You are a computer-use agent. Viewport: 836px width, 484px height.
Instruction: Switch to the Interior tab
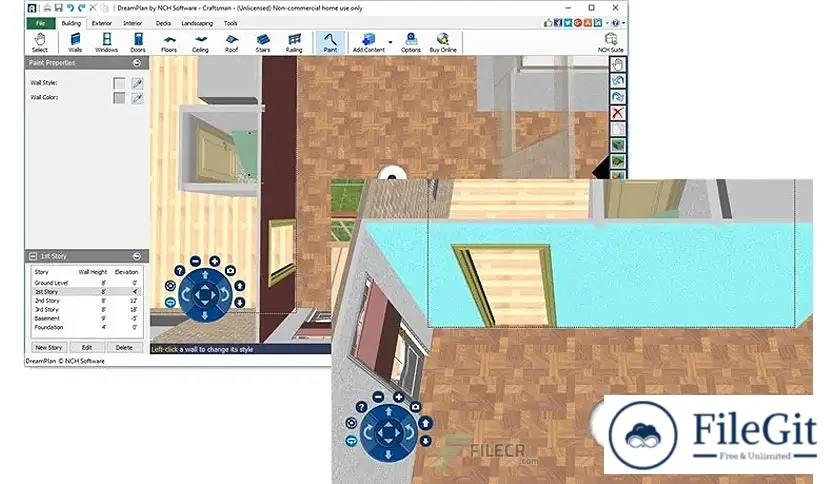point(133,23)
